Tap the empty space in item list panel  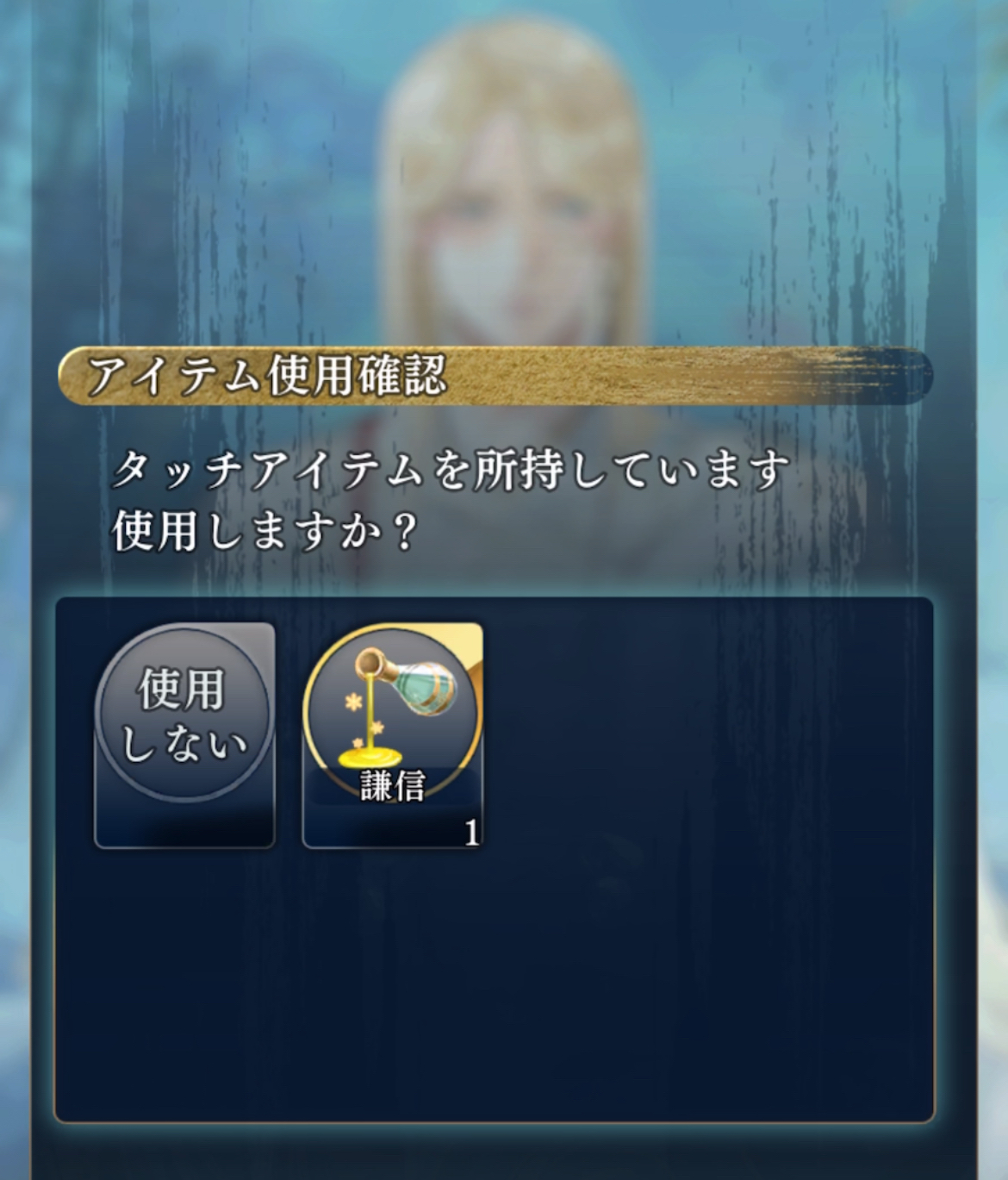click(495, 983)
